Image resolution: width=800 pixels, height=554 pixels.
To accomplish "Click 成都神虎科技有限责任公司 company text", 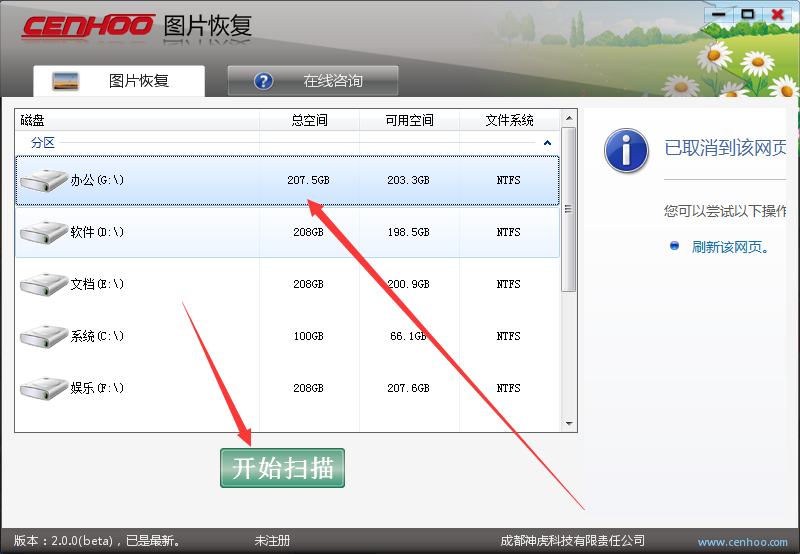I will [572, 541].
